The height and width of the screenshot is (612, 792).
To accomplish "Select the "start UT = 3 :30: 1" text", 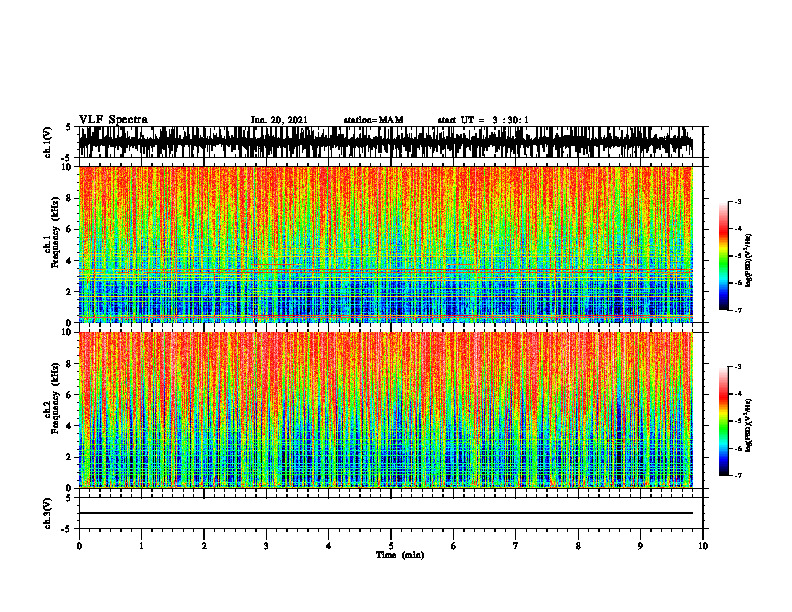I will pyautogui.click(x=482, y=120).
